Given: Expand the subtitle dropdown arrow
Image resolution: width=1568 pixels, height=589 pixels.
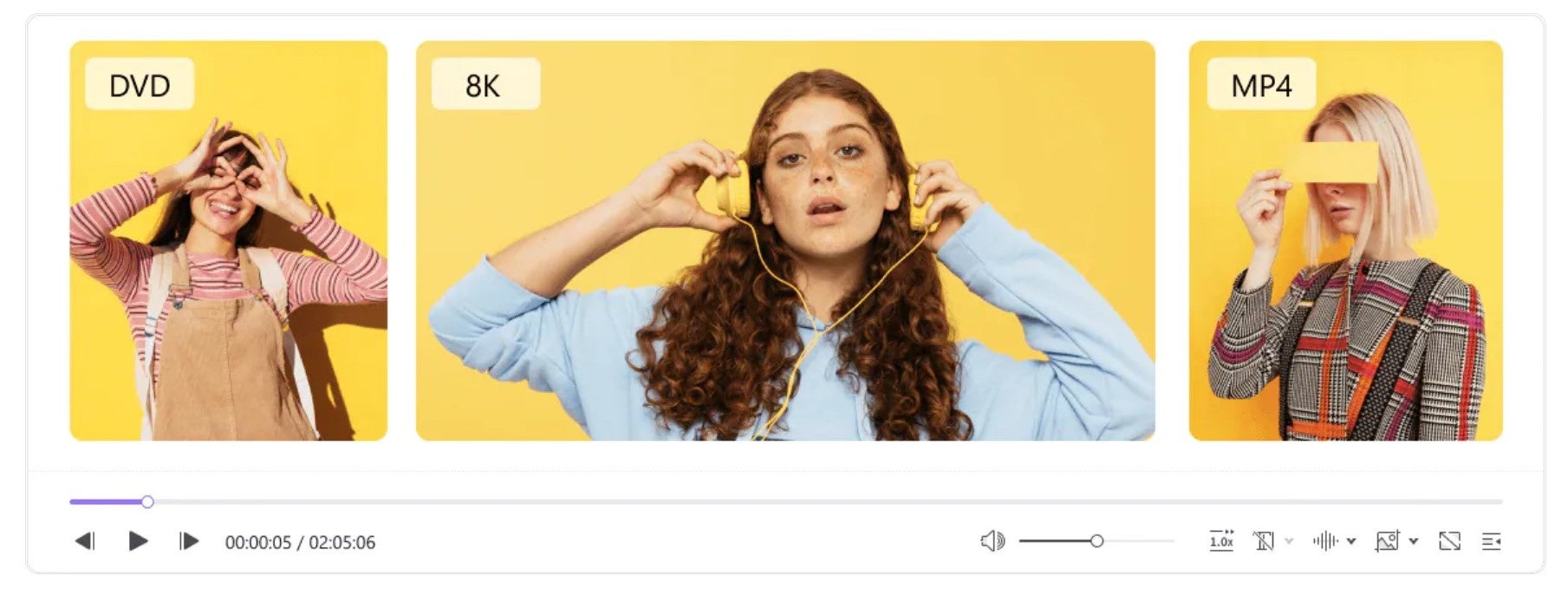Looking at the screenshot, I should pyautogui.click(x=1289, y=541).
